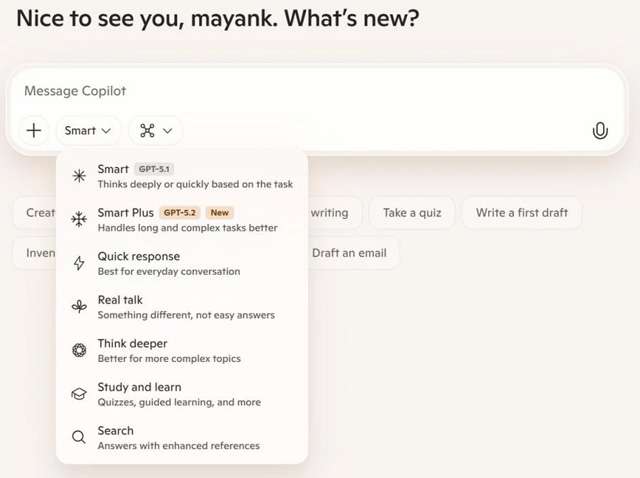
Task: Click the Real talk sprout icon
Action: 79,307
